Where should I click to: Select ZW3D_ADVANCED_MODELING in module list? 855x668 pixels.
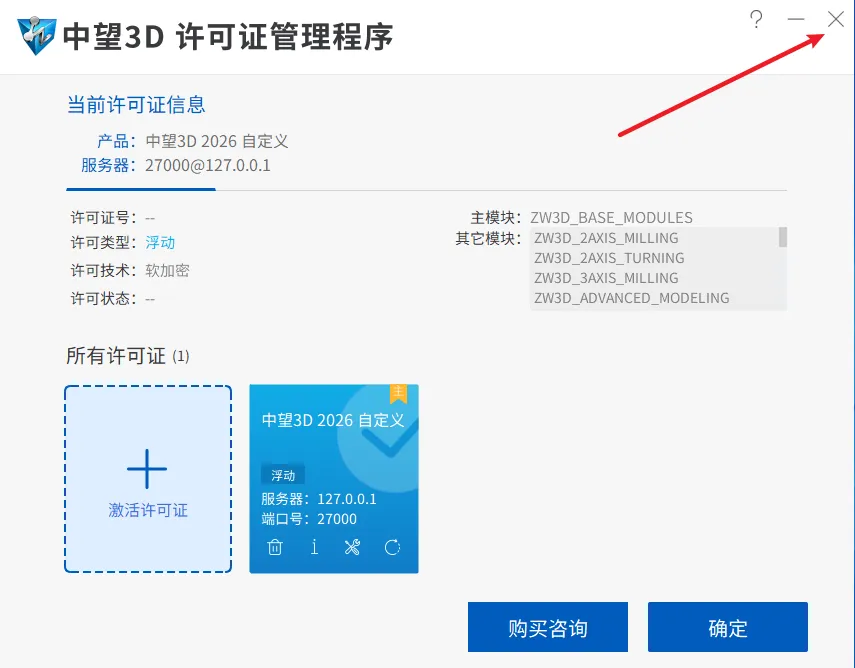[x=631, y=298]
